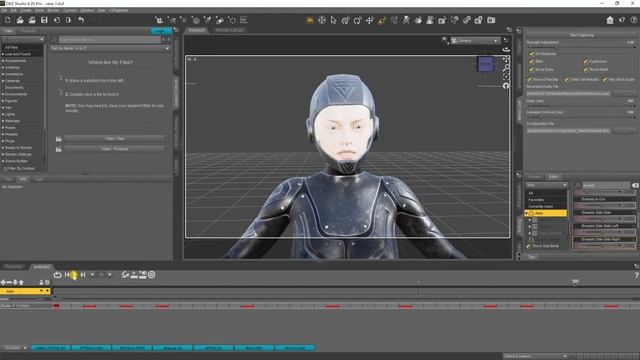Click the first highlighted yellow tool icon
Viewport: 640px width, 360px height.
click(x=310, y=20)
